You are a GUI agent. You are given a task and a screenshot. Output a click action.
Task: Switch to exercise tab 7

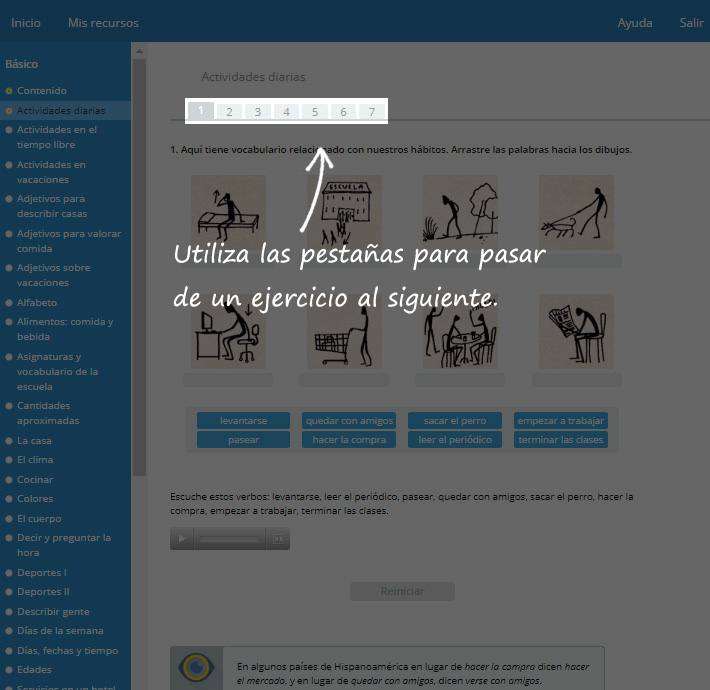pyautogui.click(x=372, y=112)
